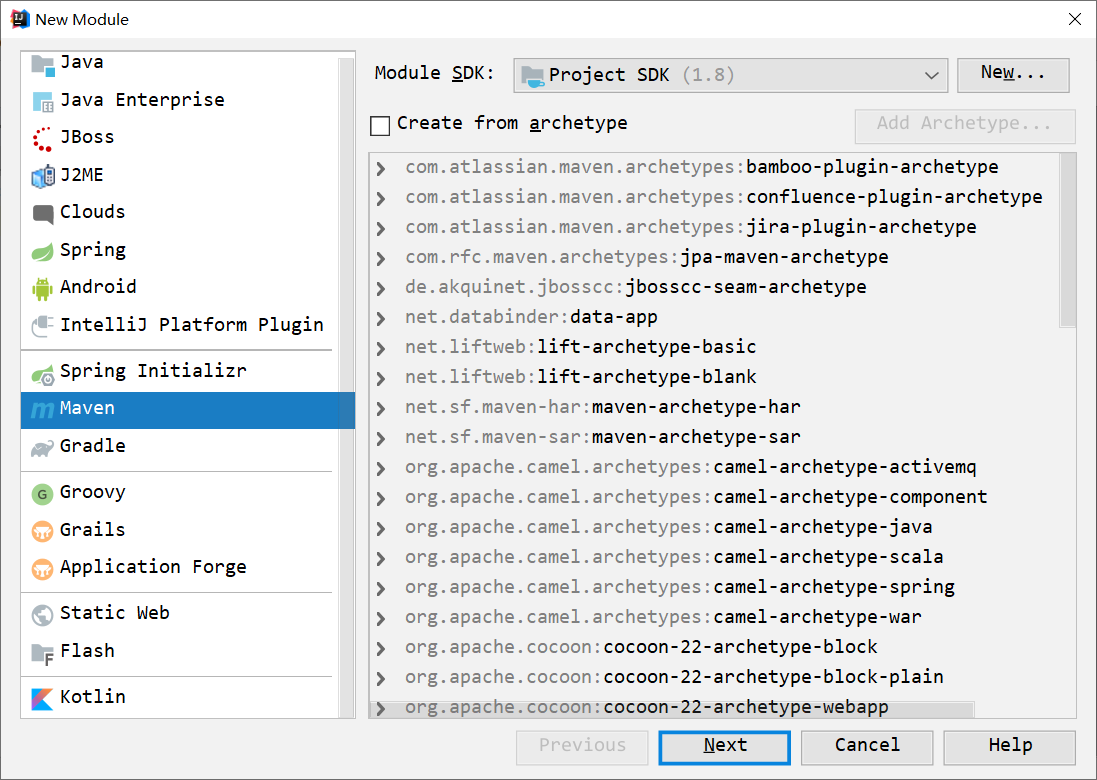1097x780 pixels.
Task: Open the Module SDK dropdown
Action: click(x=730, y=75)
